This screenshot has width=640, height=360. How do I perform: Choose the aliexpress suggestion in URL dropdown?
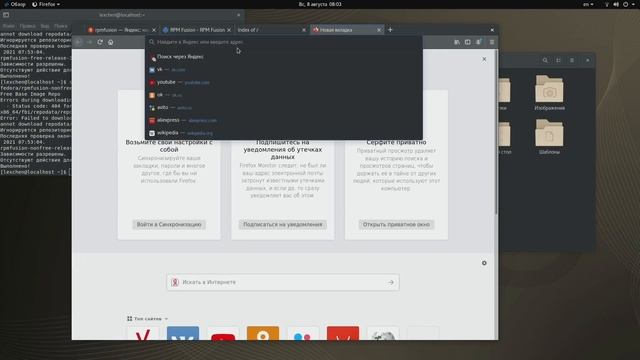click(x=284, y=120)
